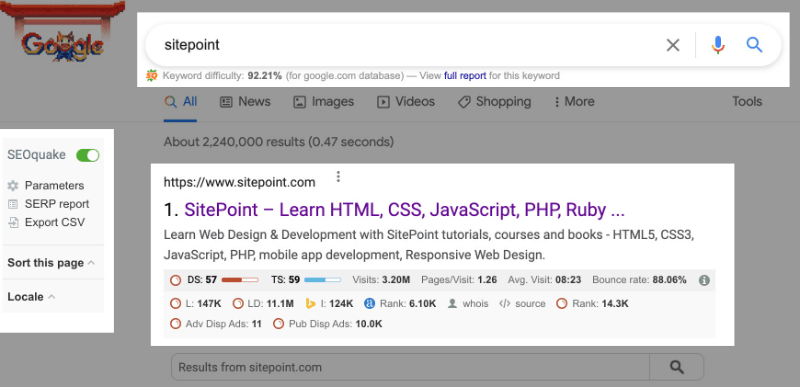Click the https://www.sitepoint.com URL
This screenshot has height=387, width=800.
239,182
